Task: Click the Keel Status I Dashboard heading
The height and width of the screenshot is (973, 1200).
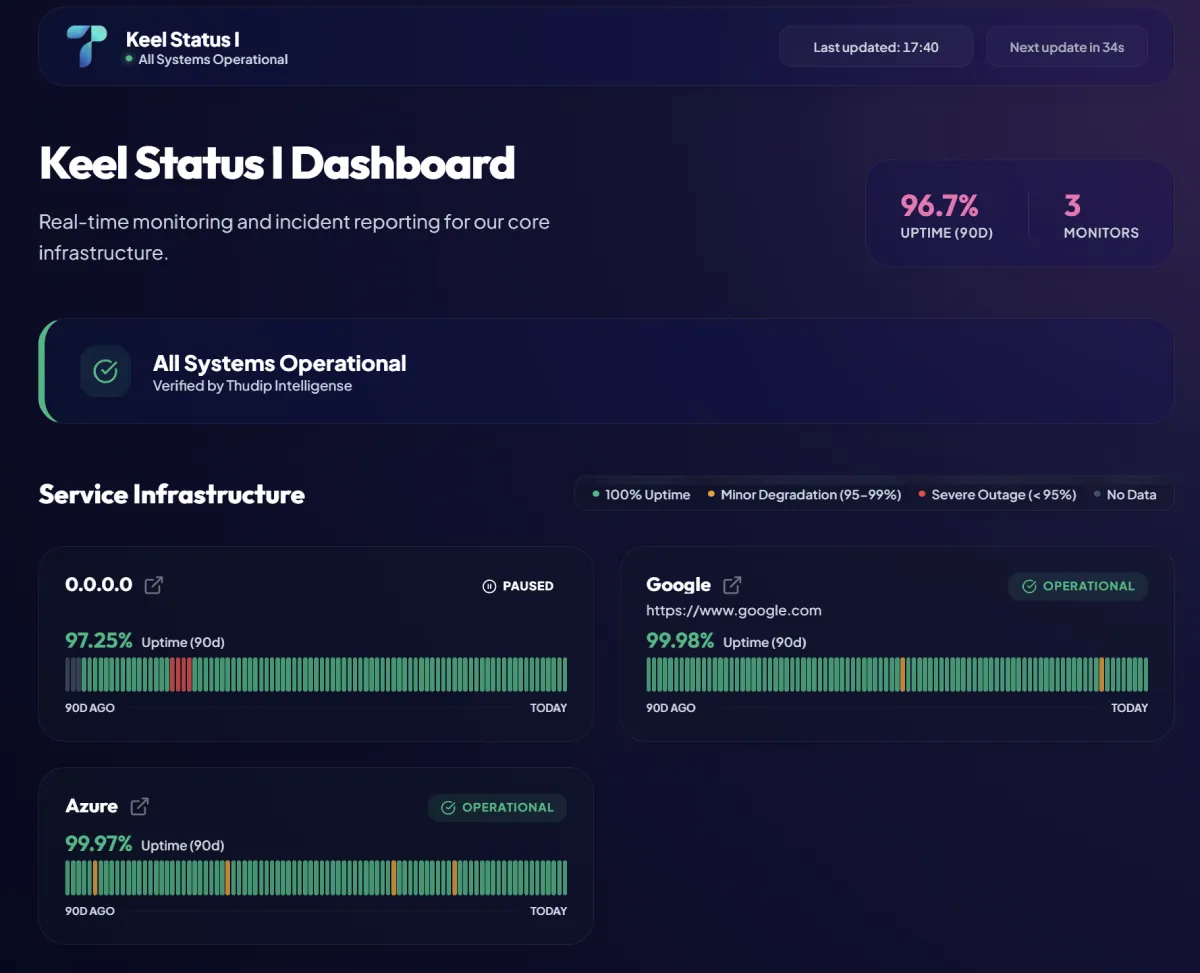Action: point(277,163)
